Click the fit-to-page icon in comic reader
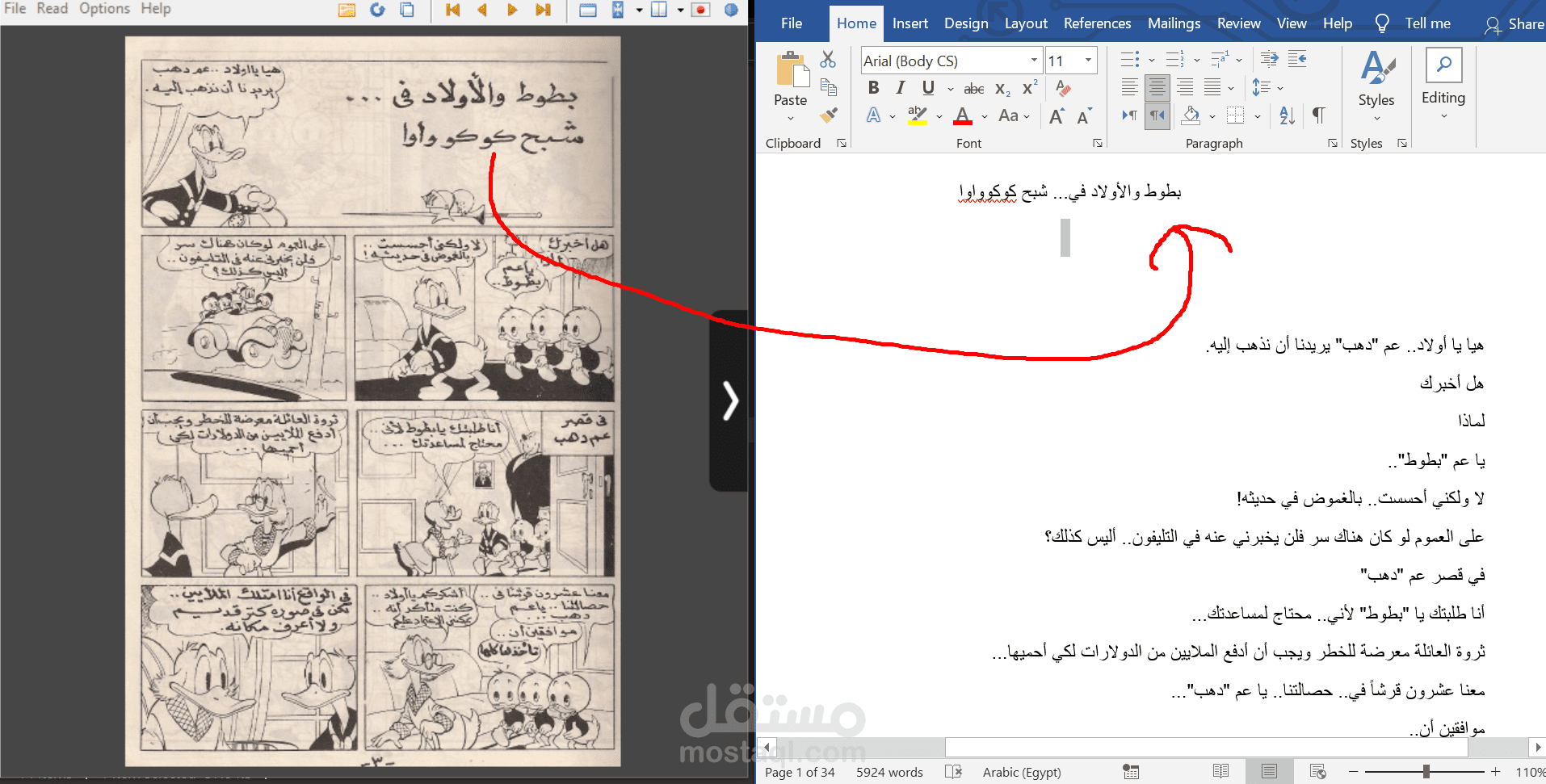 click(618, 10)
